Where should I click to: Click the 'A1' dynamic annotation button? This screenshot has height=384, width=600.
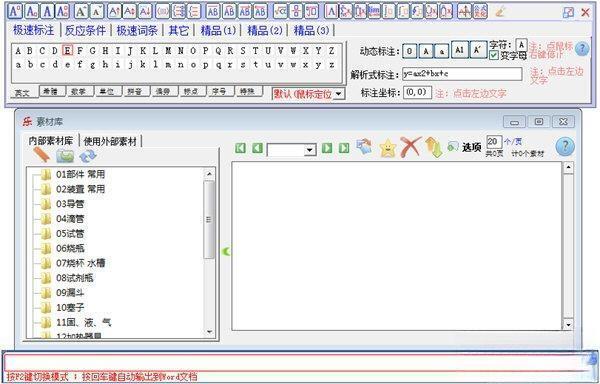[x=460, y=50]
